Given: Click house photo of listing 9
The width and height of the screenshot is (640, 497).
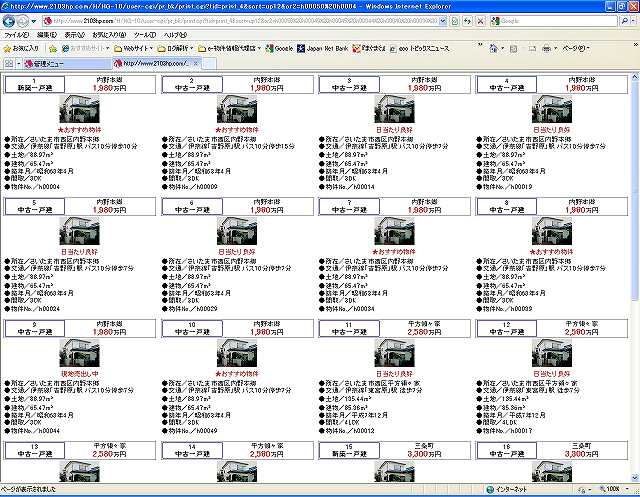Looking at the screenshot, I should pyautogui.click(x=80, y=353).
